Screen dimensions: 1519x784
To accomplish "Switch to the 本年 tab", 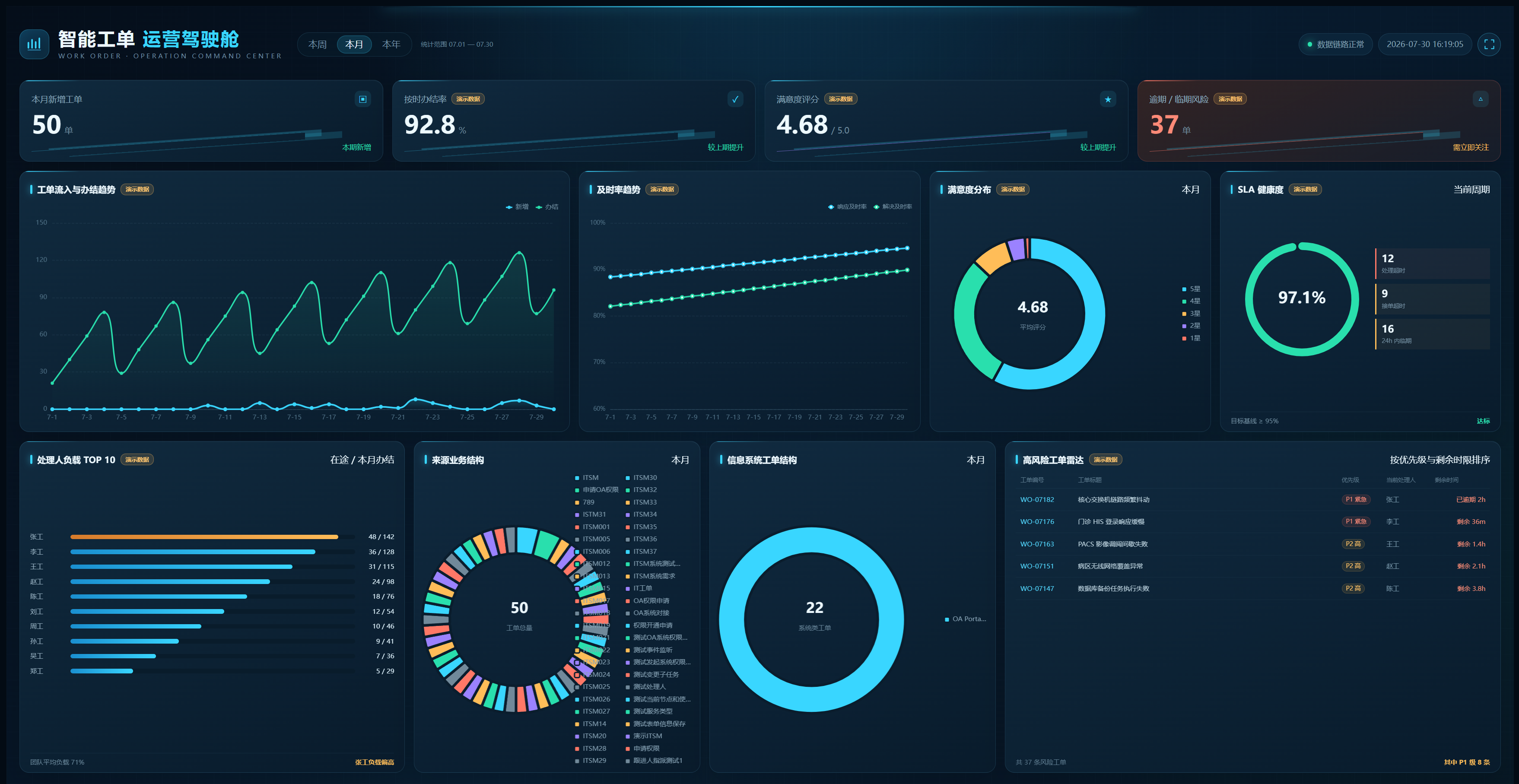I will click(x=391, y=44).
